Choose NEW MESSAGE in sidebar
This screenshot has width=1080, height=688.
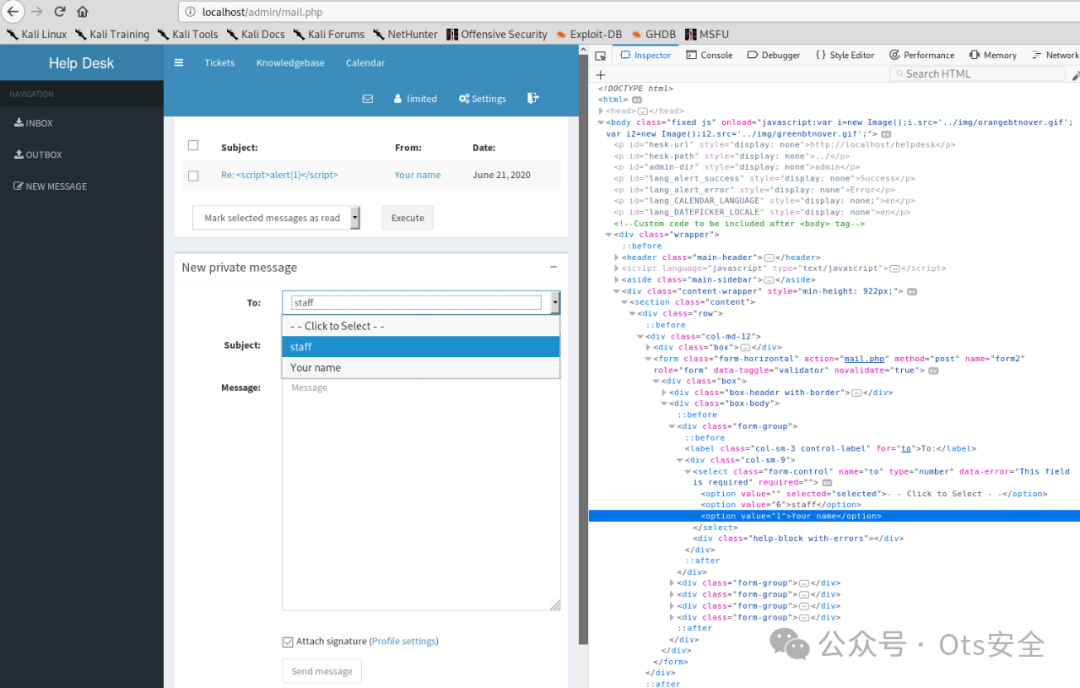(x=50, y=187)
